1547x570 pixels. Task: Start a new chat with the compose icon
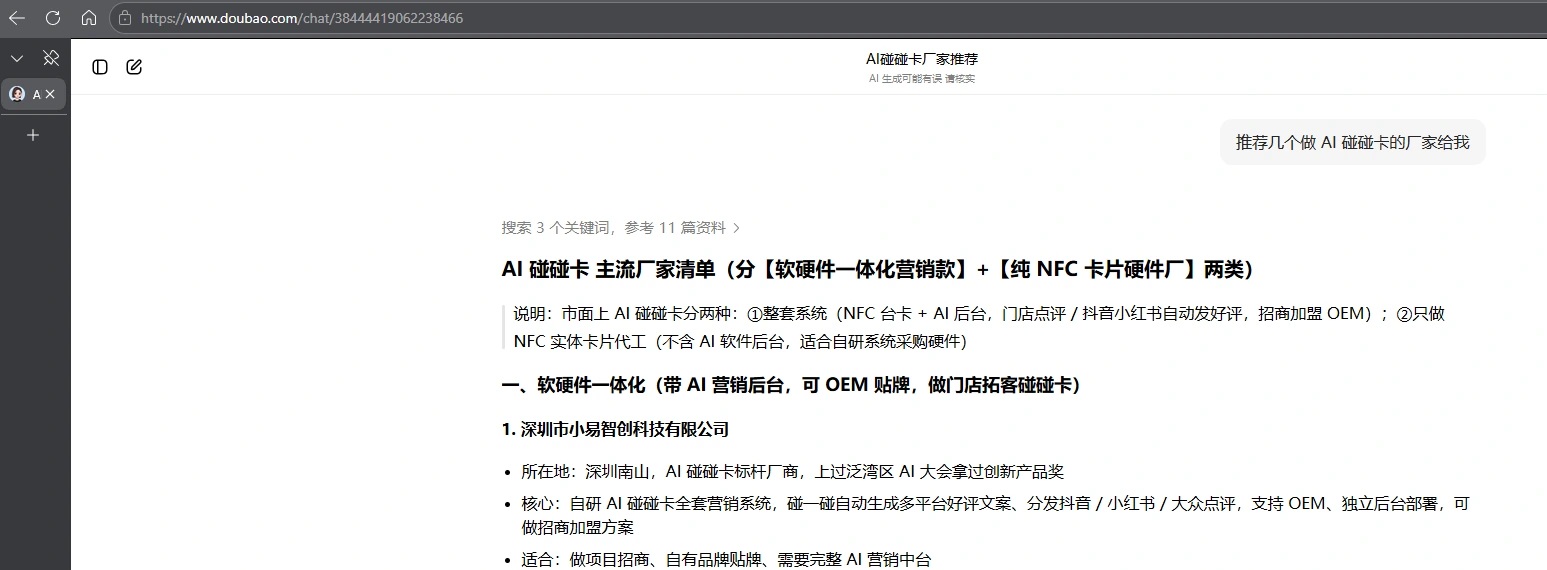point(134,67)
